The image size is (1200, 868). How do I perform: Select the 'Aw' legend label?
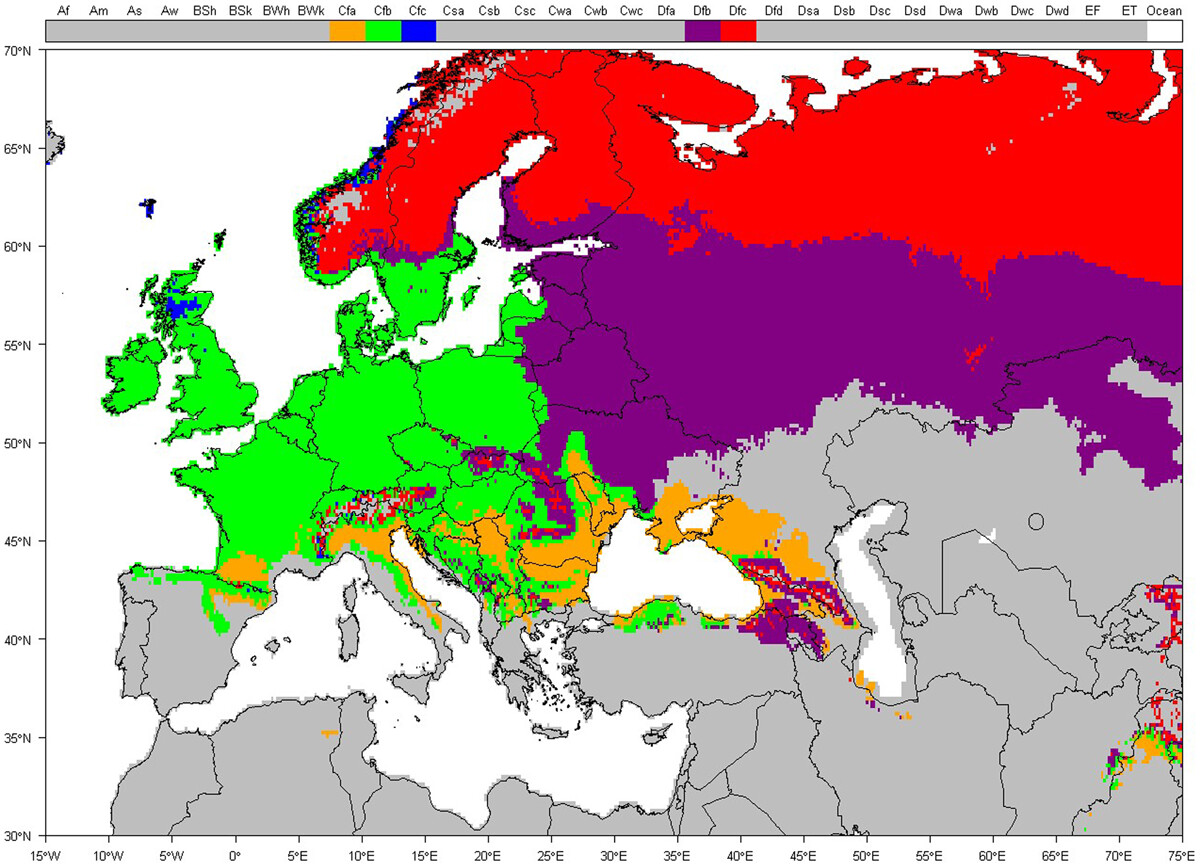click(x=170, y=11)
